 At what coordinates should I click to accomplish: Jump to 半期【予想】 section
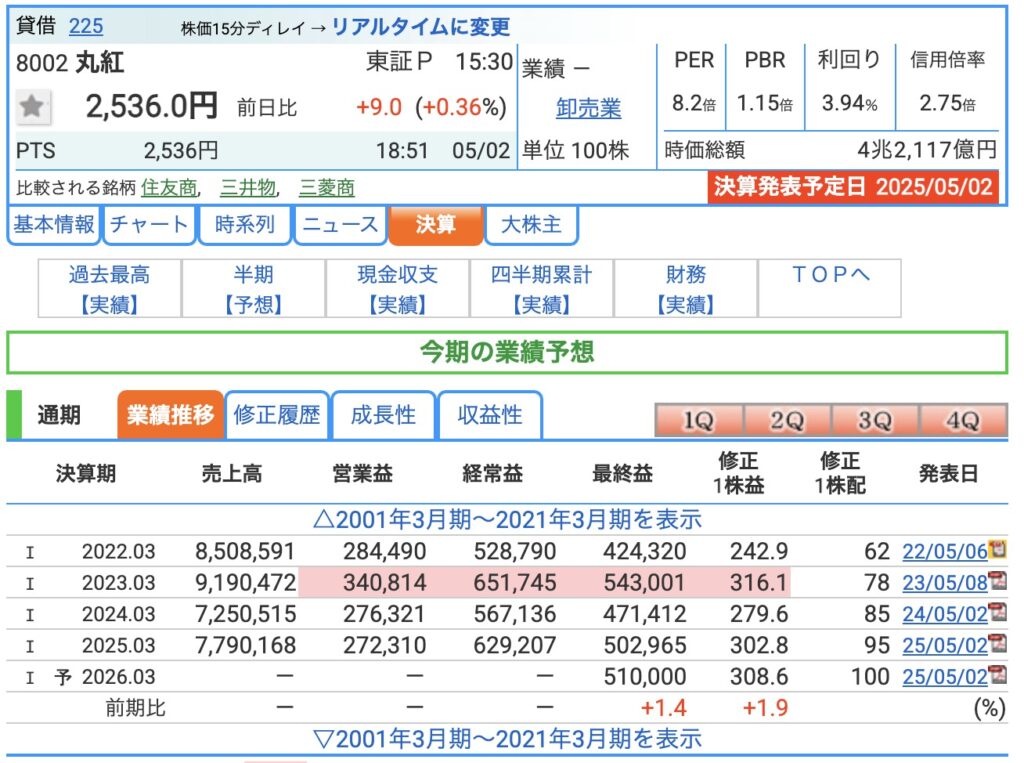coord(253,289)
